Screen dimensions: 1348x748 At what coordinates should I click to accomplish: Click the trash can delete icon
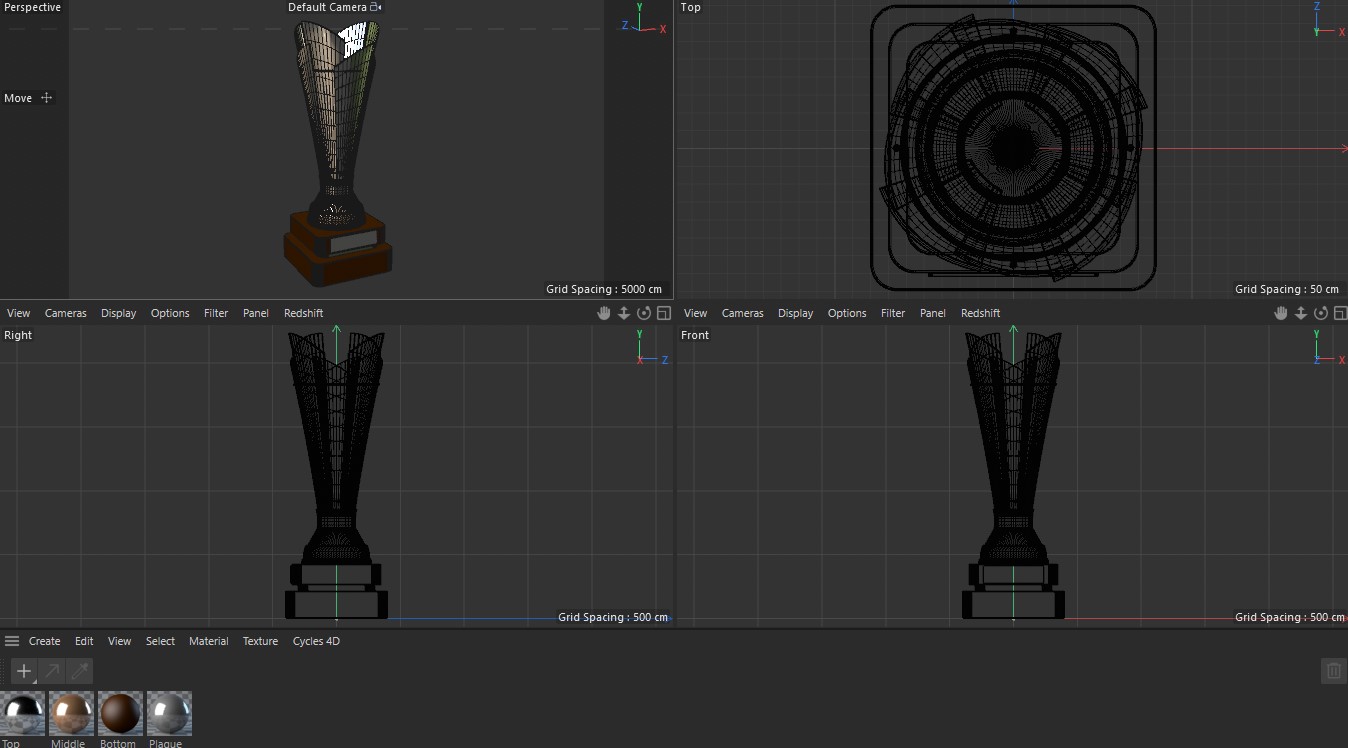[x=1333, y=671]
